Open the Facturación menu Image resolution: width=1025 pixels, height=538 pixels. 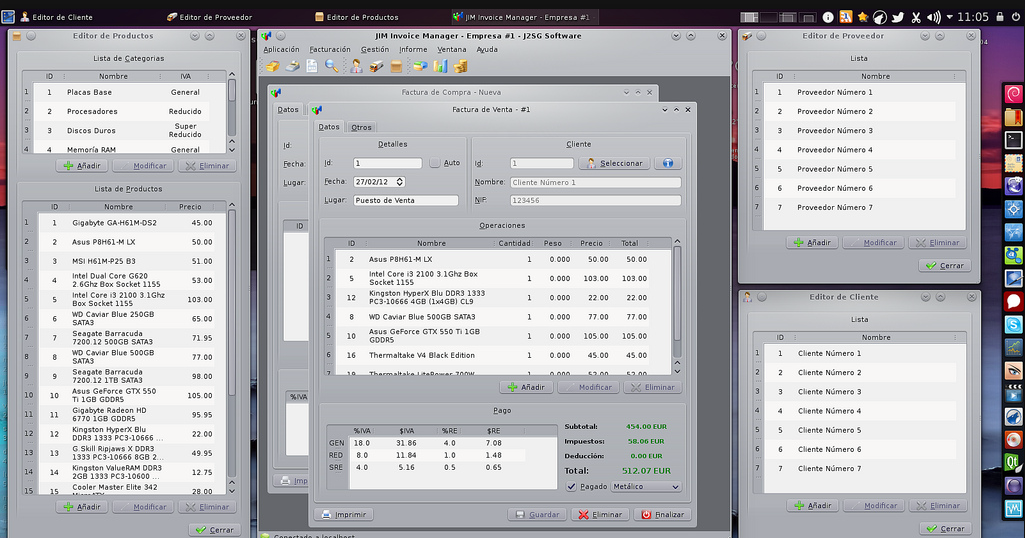point(330,49)
